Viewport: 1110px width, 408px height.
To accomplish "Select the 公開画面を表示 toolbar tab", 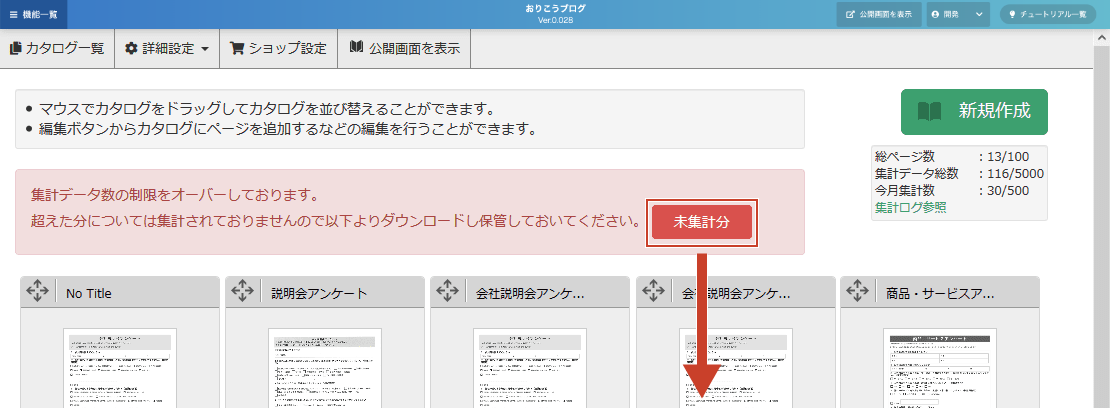I will [x=404, y=48].
